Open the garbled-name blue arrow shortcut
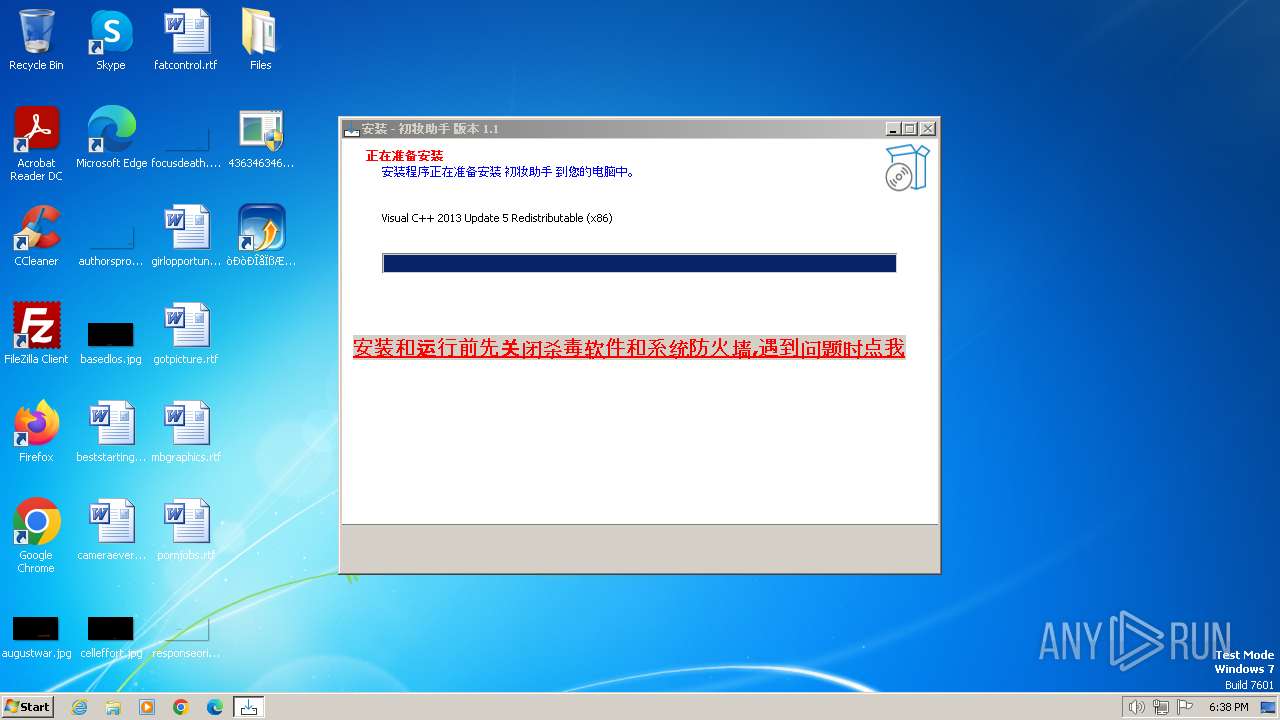1280x720 pixels. pyautogui.click(x=261, y=236)
